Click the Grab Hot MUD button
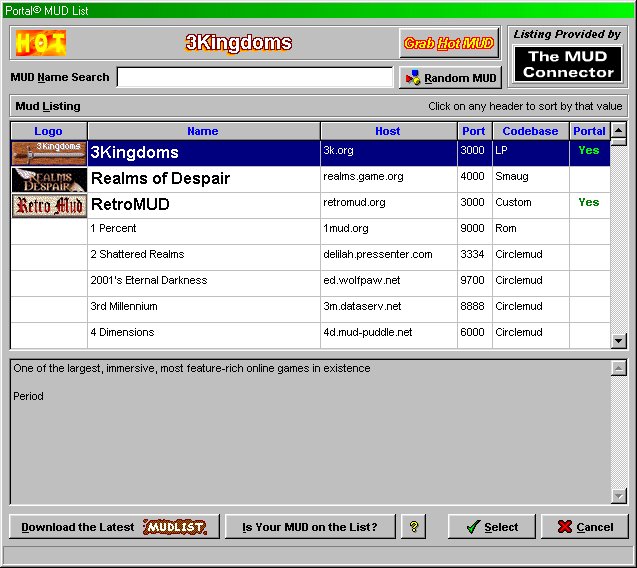The width and height of the screenshot is (637, 568). pos(449,43)
